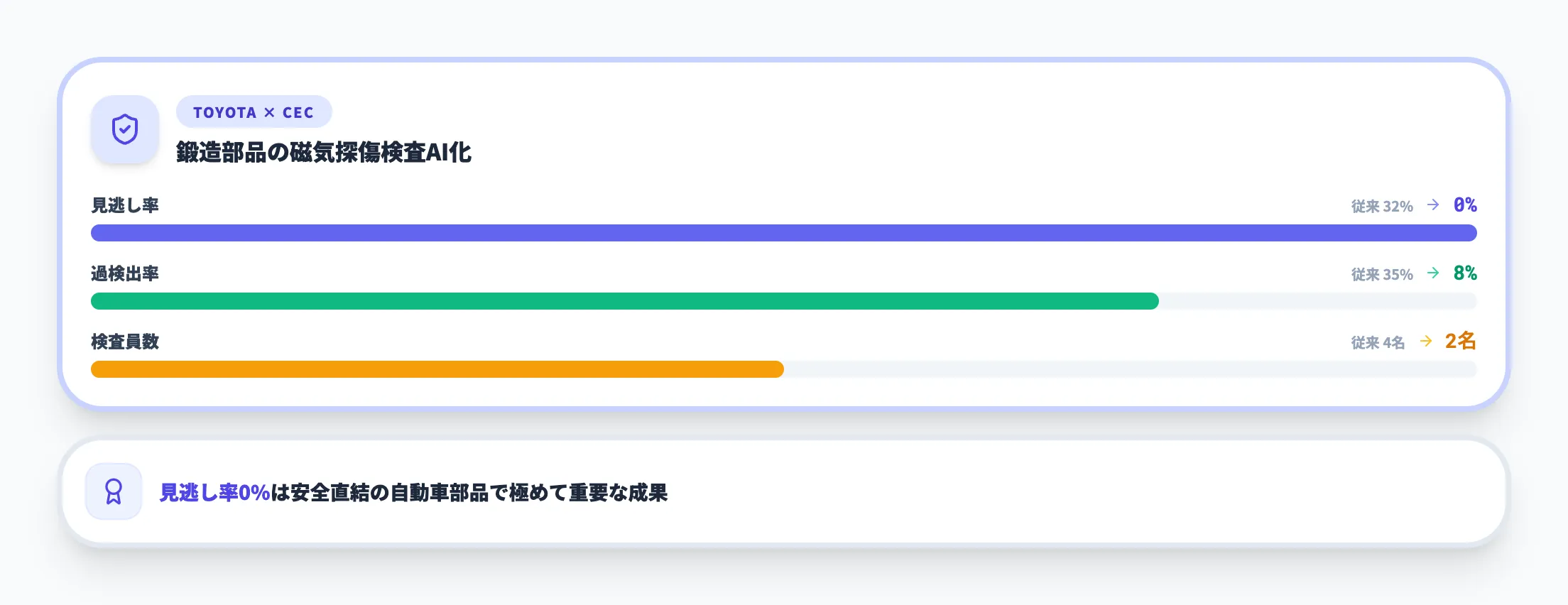Click the orange 2名 result value
Screen dimensions: 1568x605
pyautogui.click(x=1460, y=342)
